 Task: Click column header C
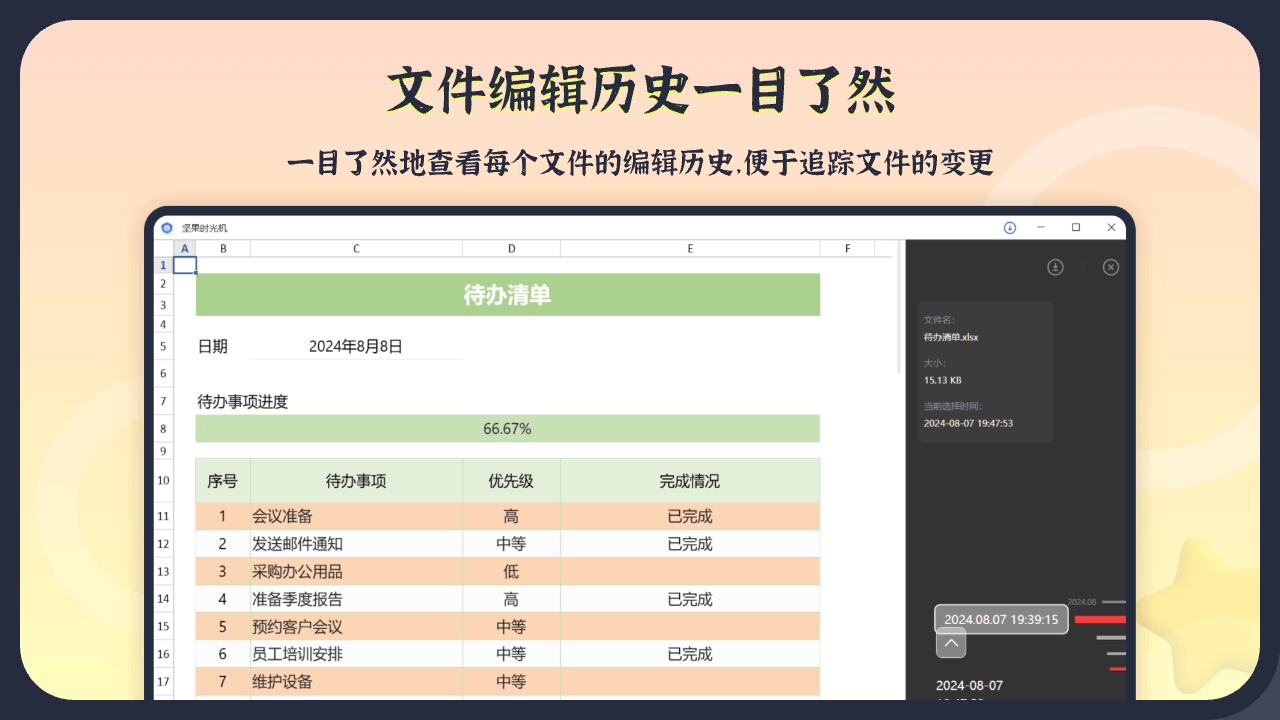(355, 248)
